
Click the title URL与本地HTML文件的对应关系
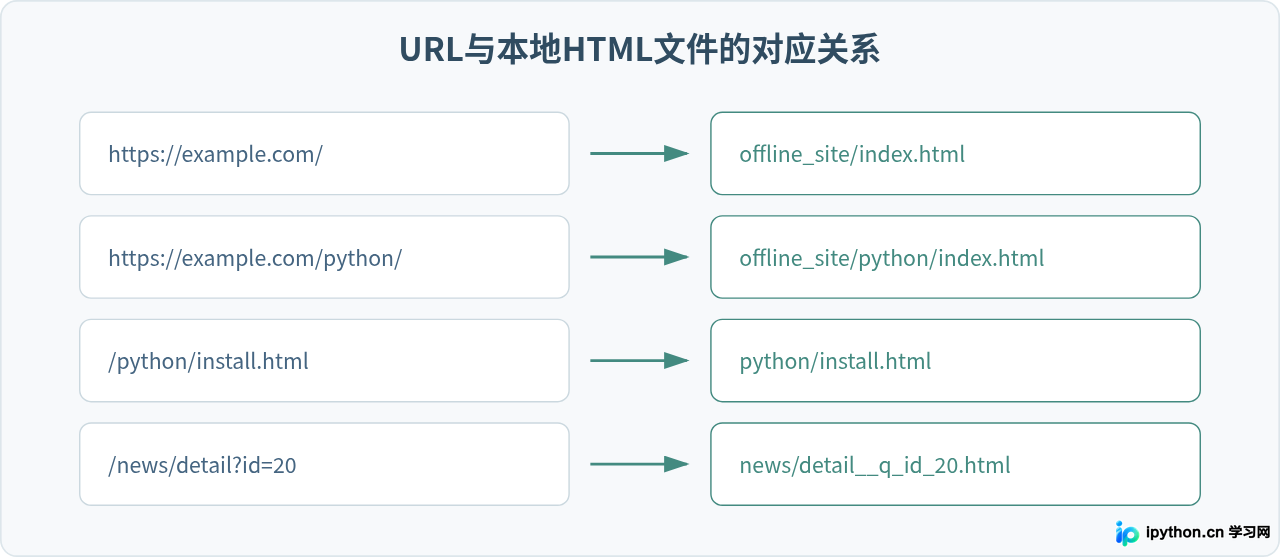[640, 50]
